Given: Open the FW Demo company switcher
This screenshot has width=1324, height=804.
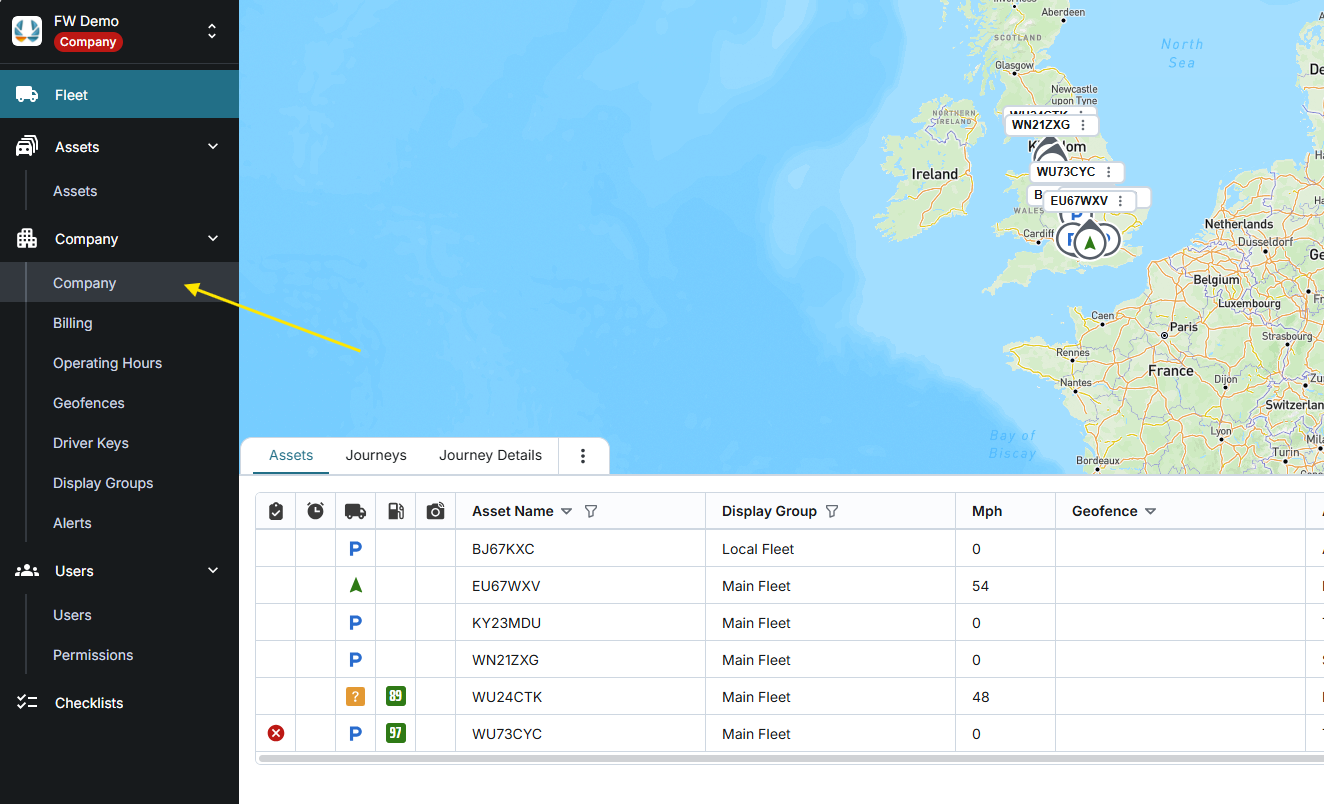Looking at the screenshot, I should tap(211, 31).
